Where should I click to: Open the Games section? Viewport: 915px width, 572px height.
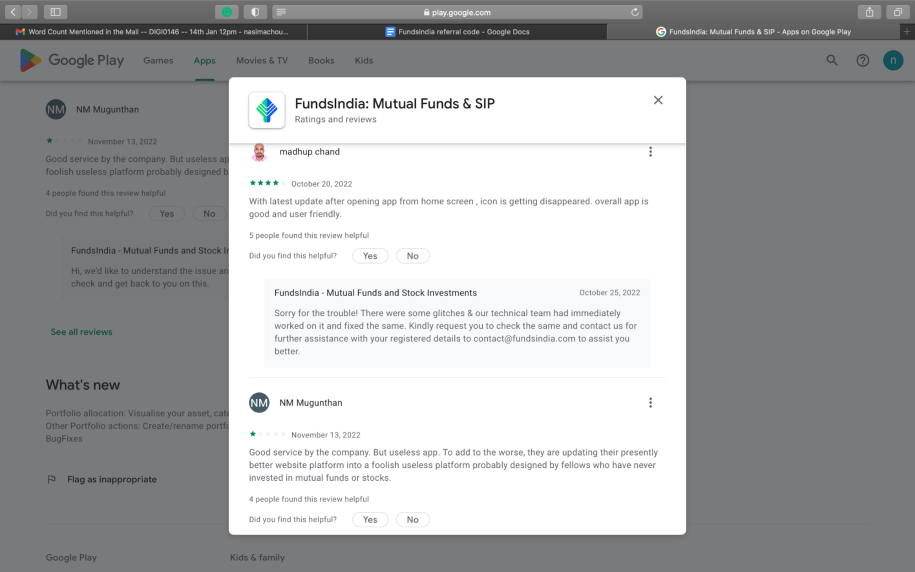point(158,60)
